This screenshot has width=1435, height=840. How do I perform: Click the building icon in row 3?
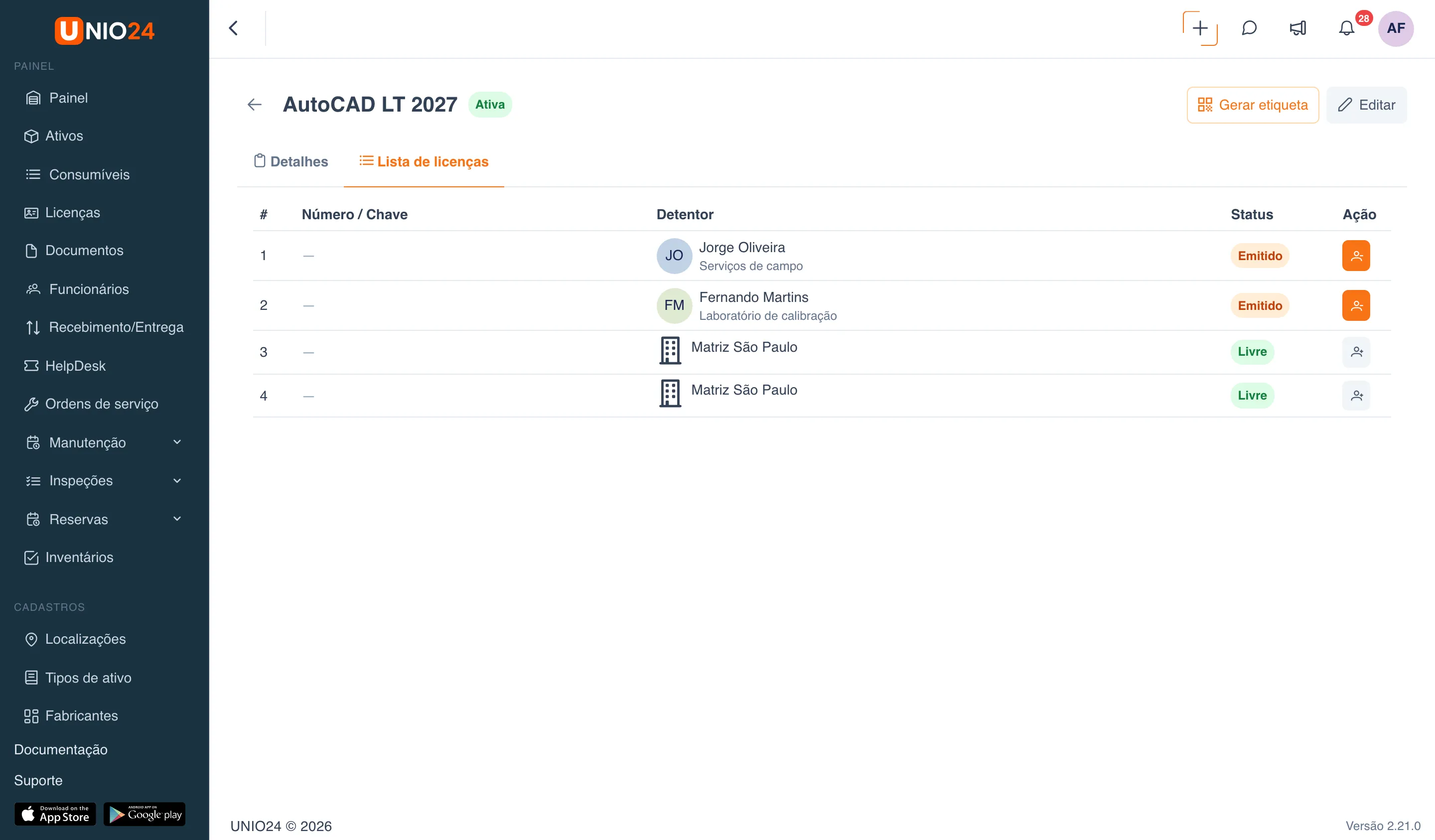(670, 351)
